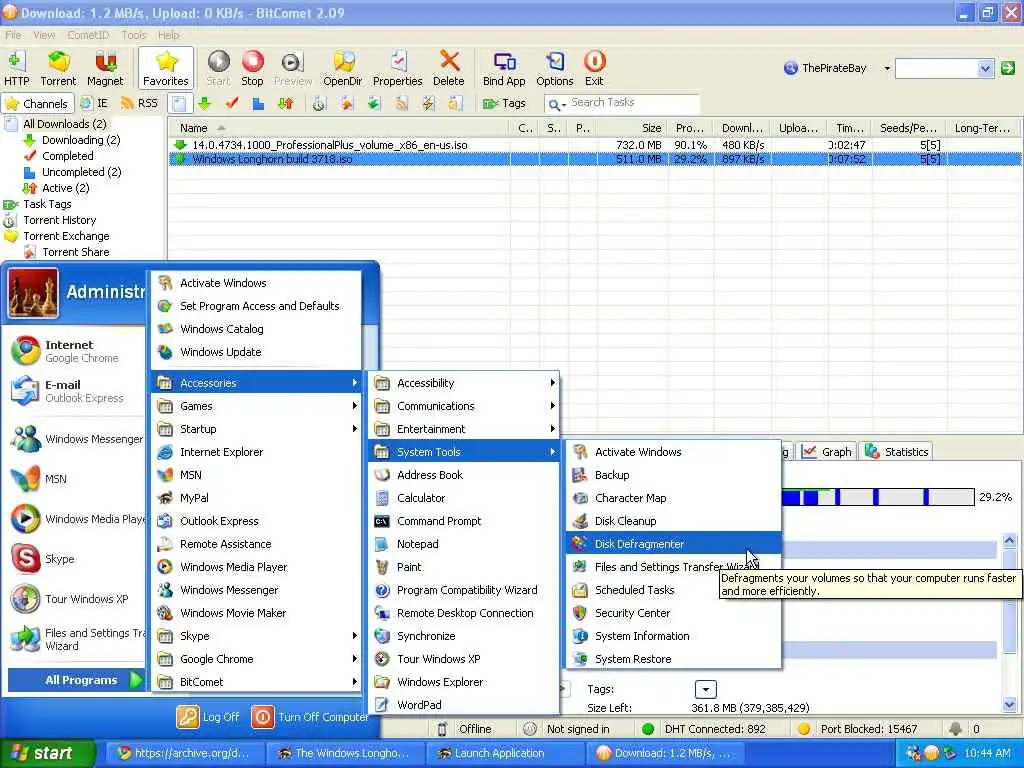Expand the Google Chrome program folder
The image size is (1024, 768).
click(x=257, y=659)
